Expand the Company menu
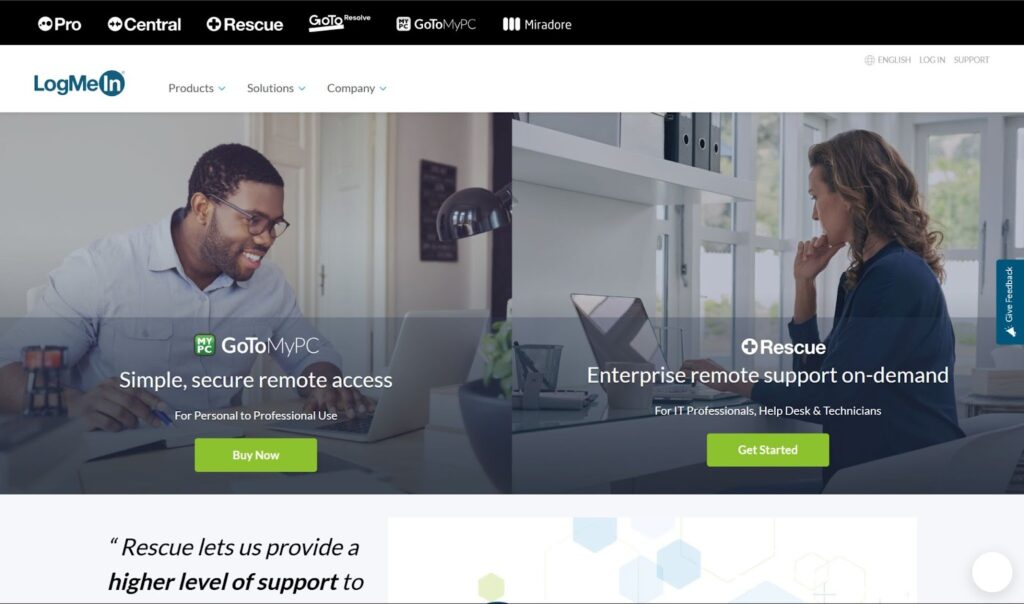1024x604 pixels. 357,88
